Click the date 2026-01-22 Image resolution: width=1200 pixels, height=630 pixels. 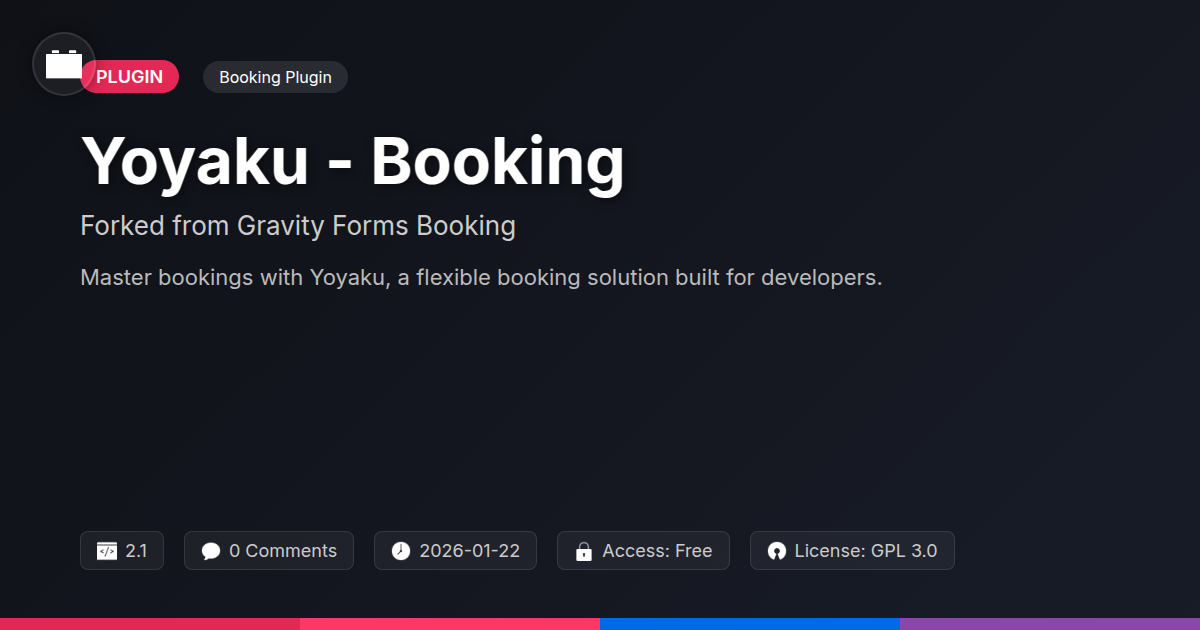click(x=470, y=551)
